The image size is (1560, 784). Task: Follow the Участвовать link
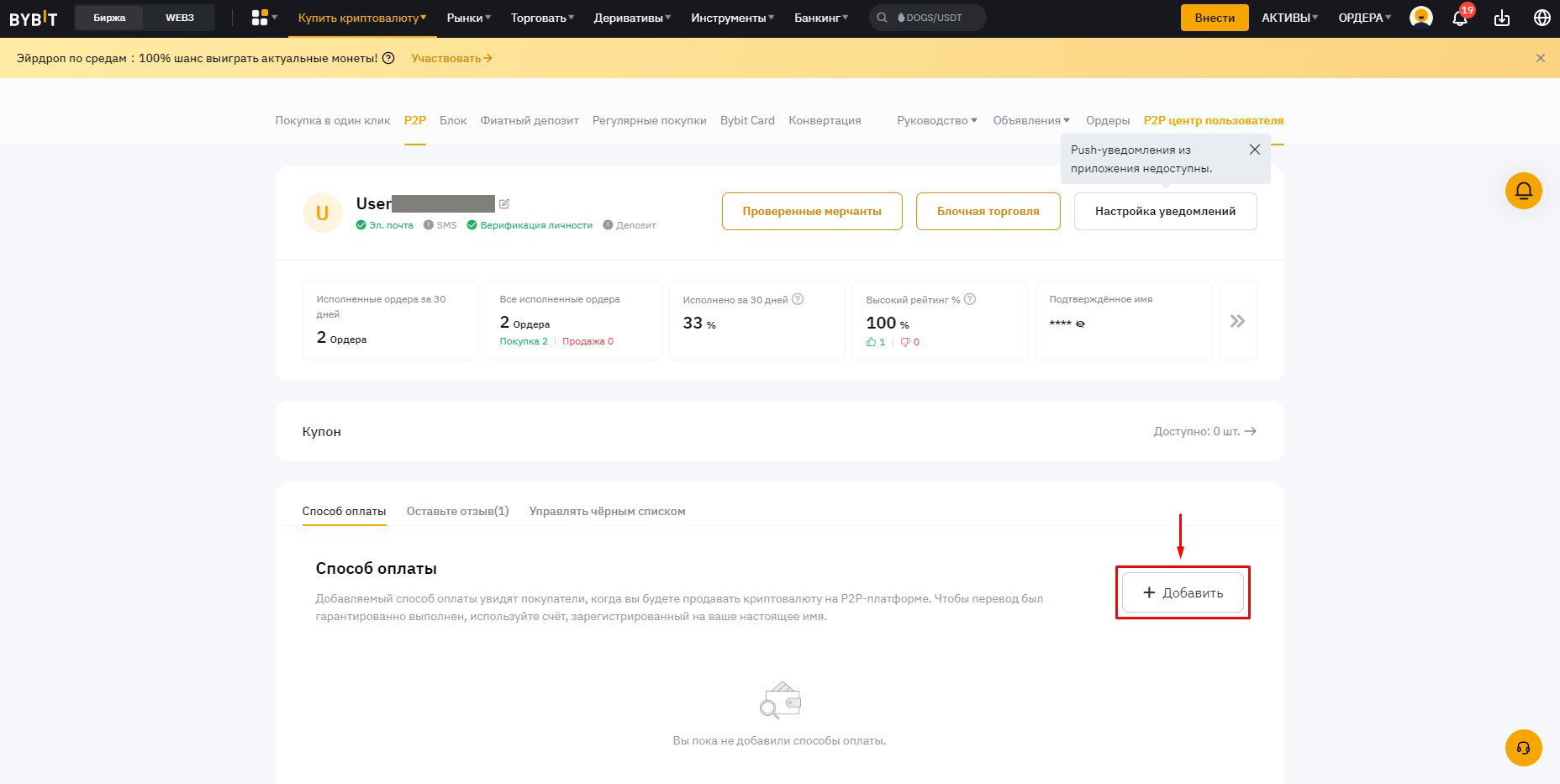pyautogui.click(x=451, y=58)
